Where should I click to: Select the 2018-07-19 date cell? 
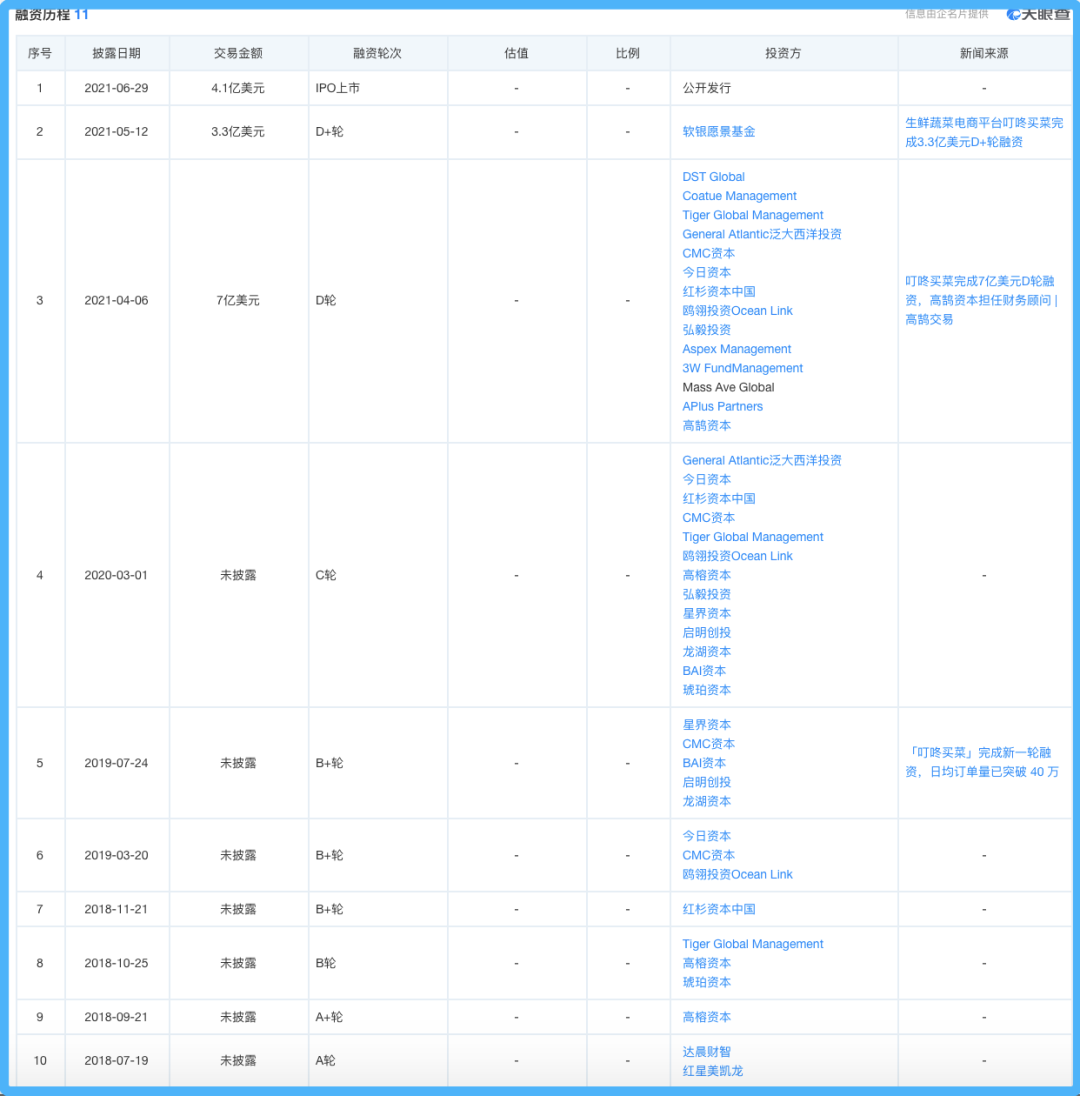[x=116, y=1060]
